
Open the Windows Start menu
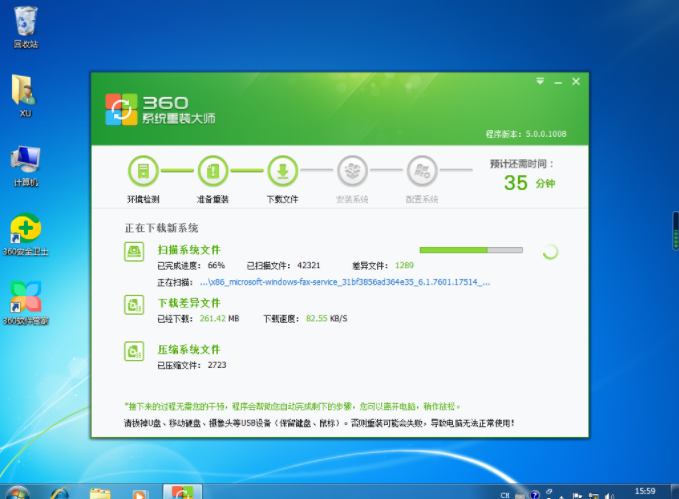click(17, 493)
